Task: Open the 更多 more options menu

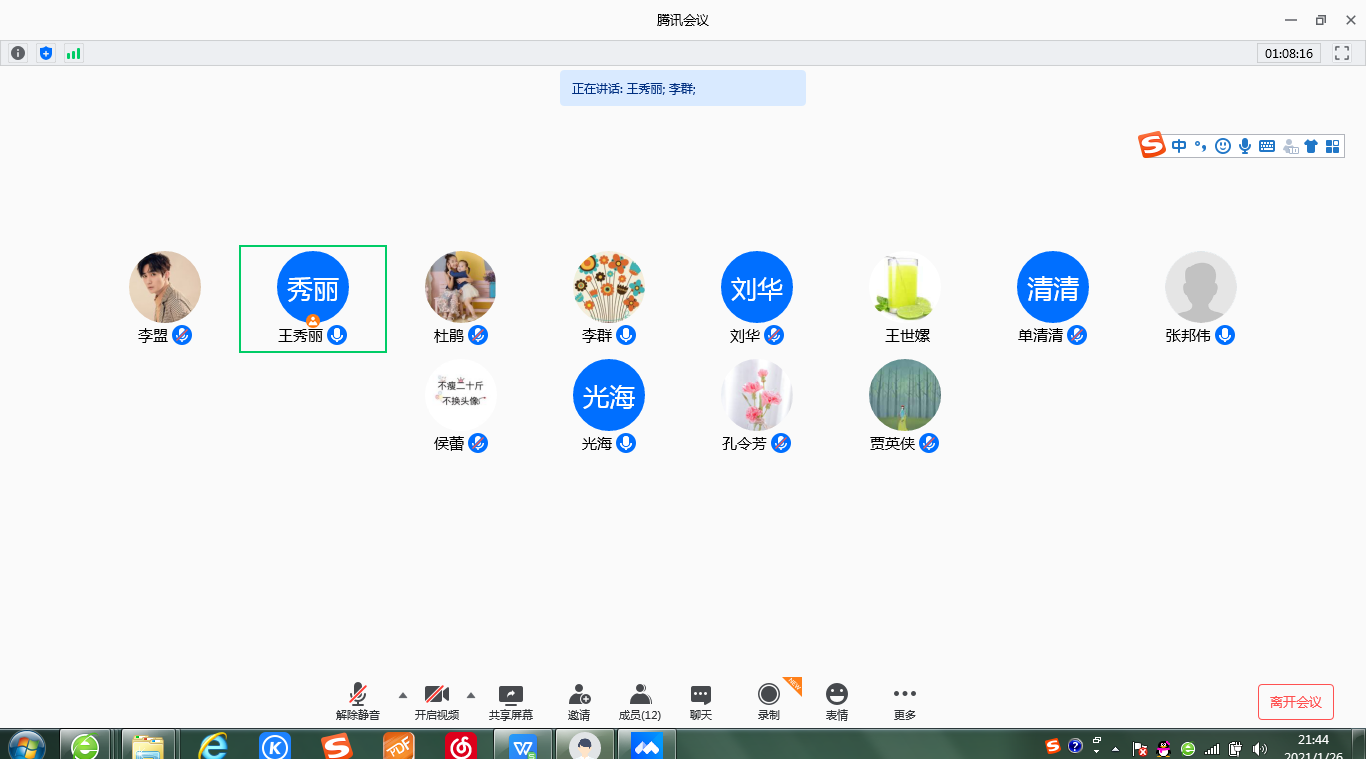Action: pyautogui.click(x=905, y=702)
